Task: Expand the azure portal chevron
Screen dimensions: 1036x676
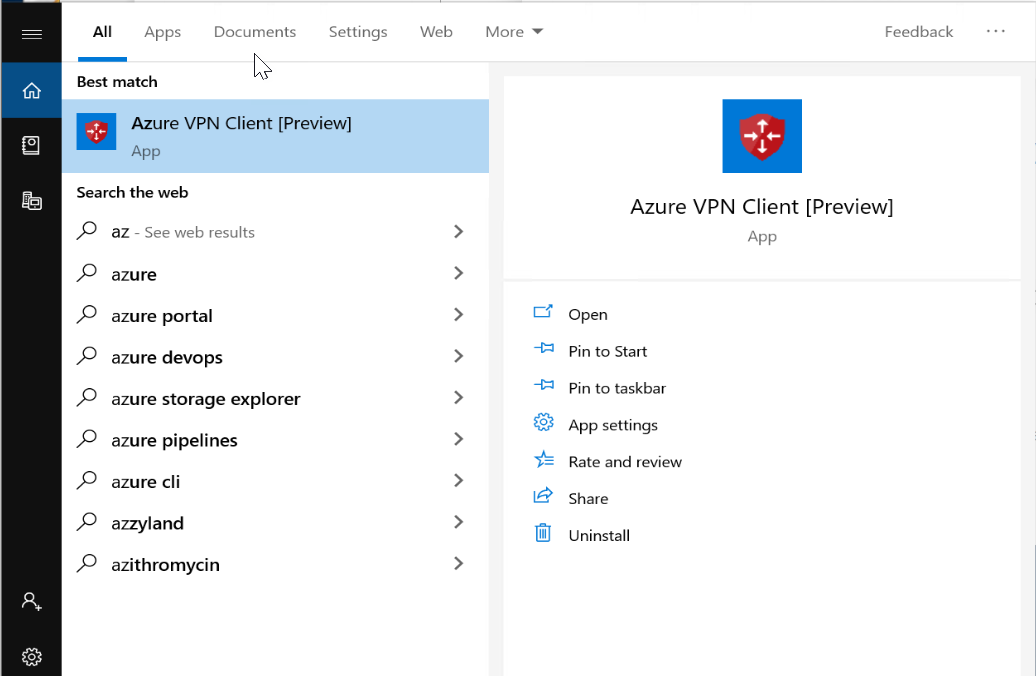Action: click(459, 315)
